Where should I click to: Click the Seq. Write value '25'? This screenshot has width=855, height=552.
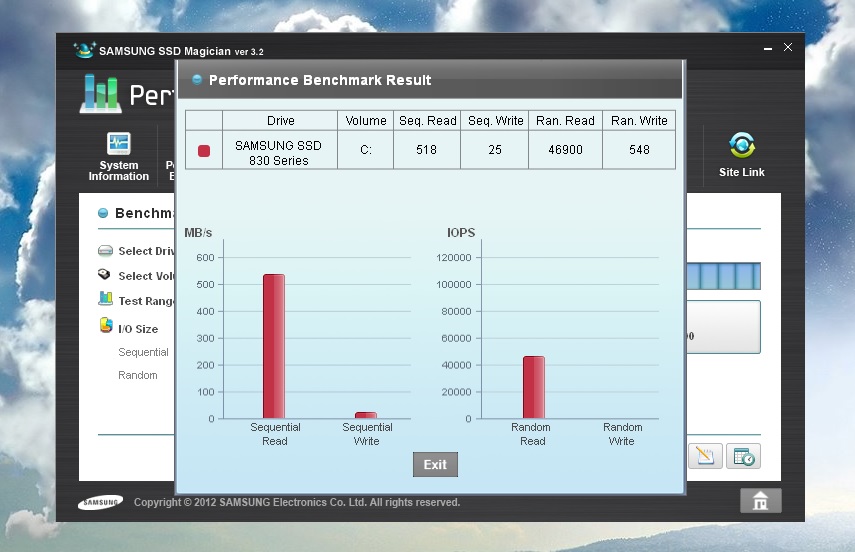point(495,150)
